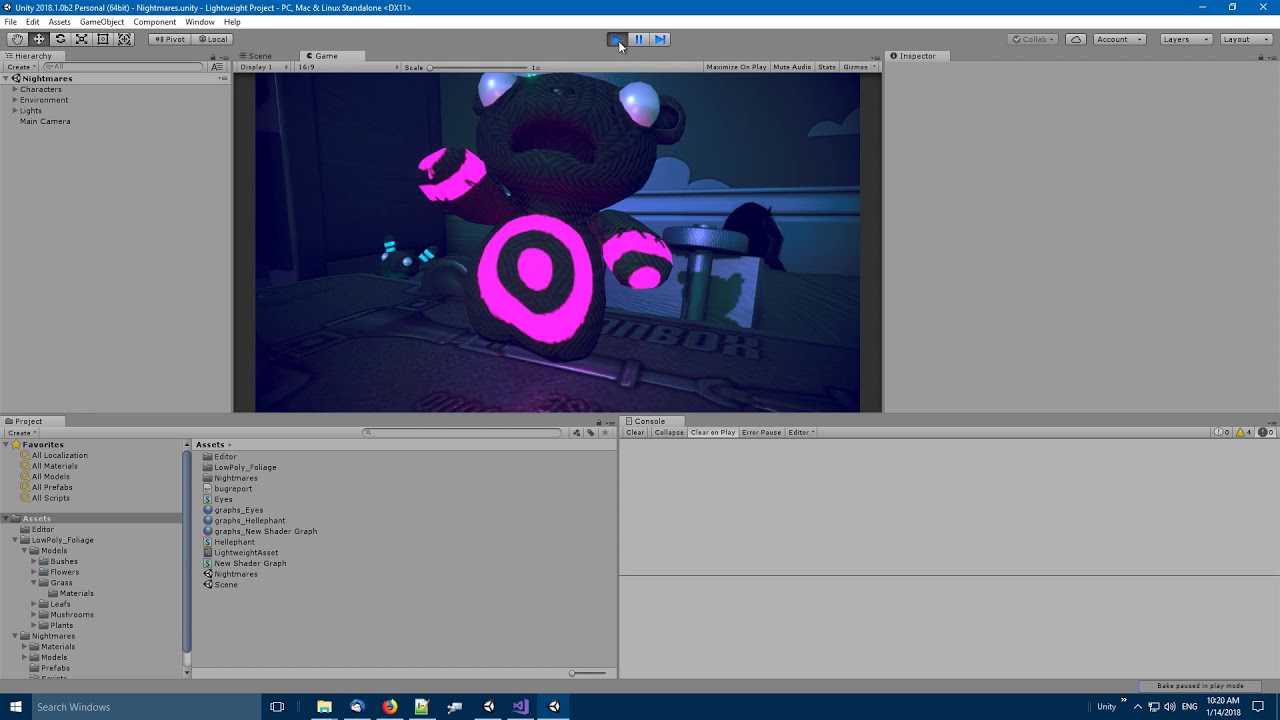1280x720 pixels.
Task: Clear the console
Action: point(635,432)
